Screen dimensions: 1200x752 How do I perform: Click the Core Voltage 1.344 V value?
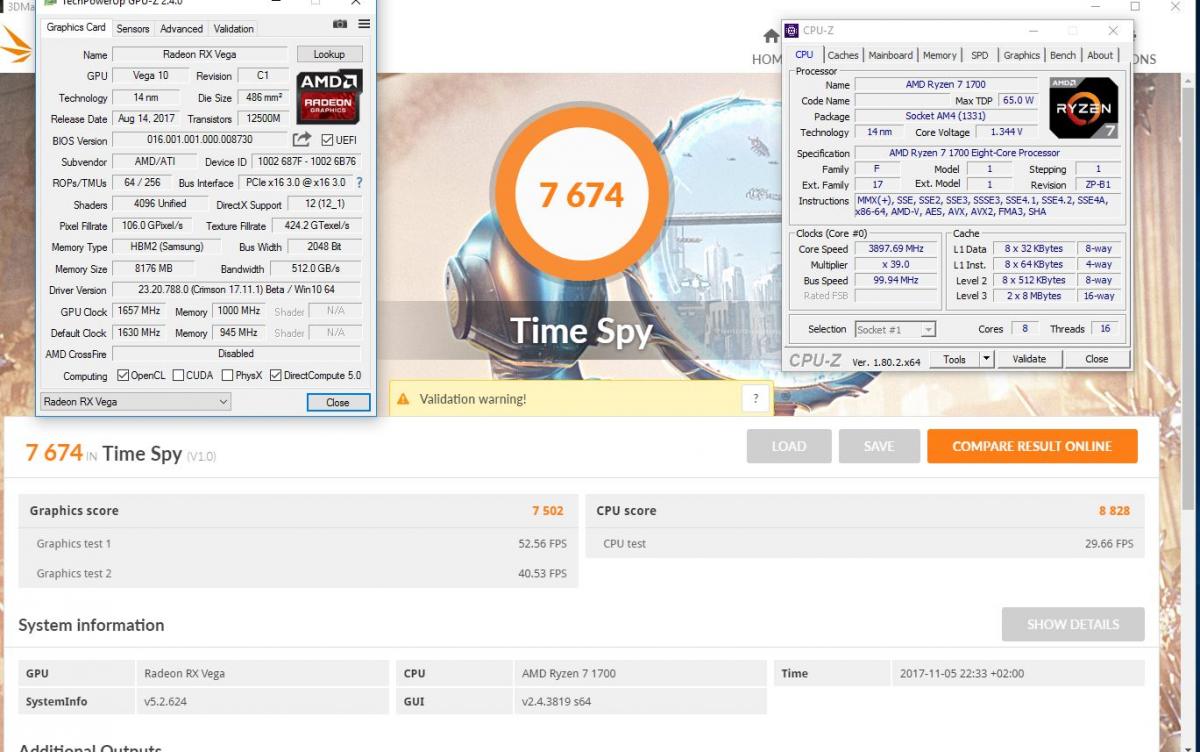(1006, 132)
